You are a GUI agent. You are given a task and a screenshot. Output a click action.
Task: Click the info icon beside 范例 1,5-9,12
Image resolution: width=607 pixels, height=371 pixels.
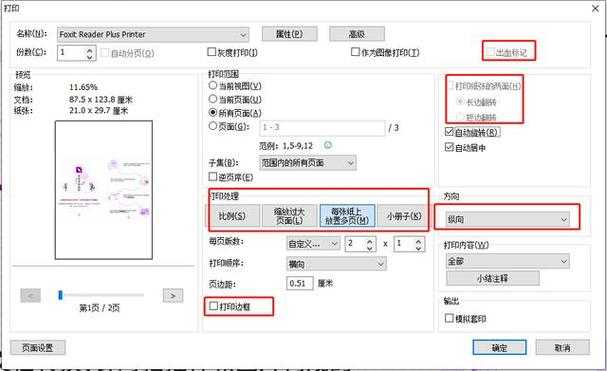pyautogui.click(x=328, y=145)
